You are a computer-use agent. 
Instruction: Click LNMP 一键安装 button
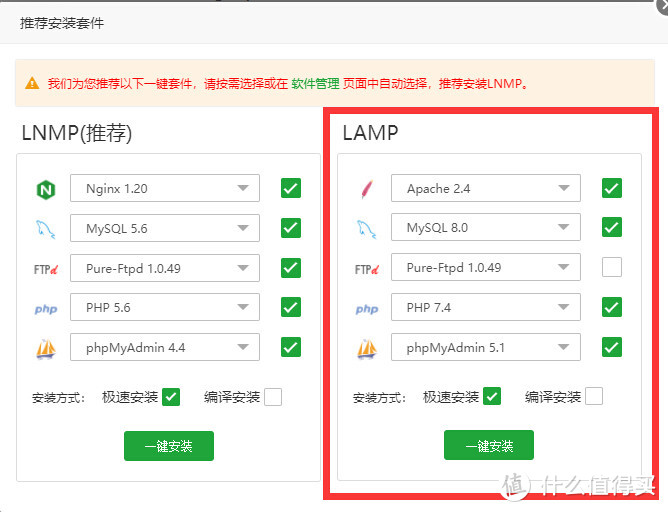coord(169,446)
